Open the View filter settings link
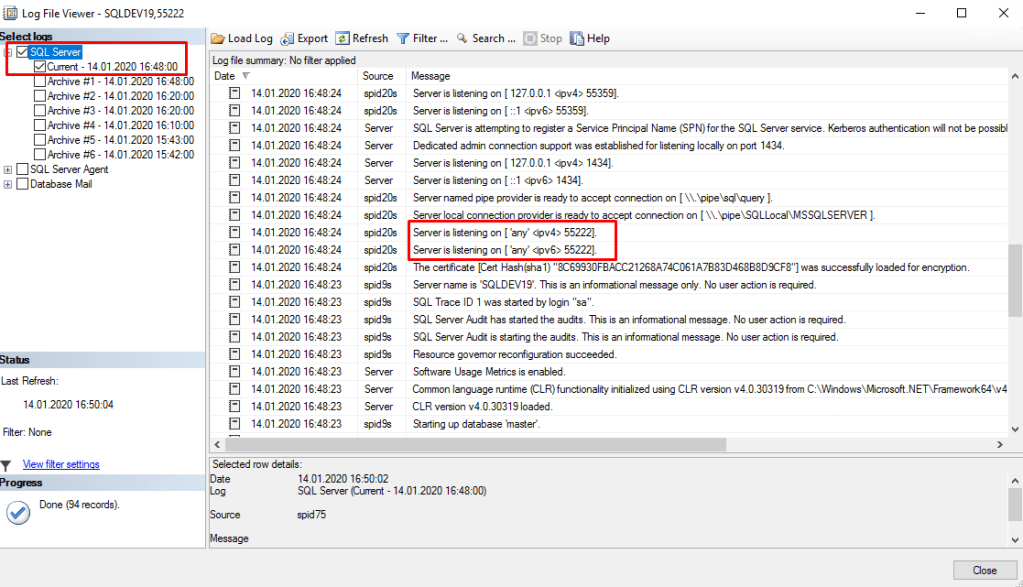Viewport: 1023px width, 587px height. coord(61,465)
